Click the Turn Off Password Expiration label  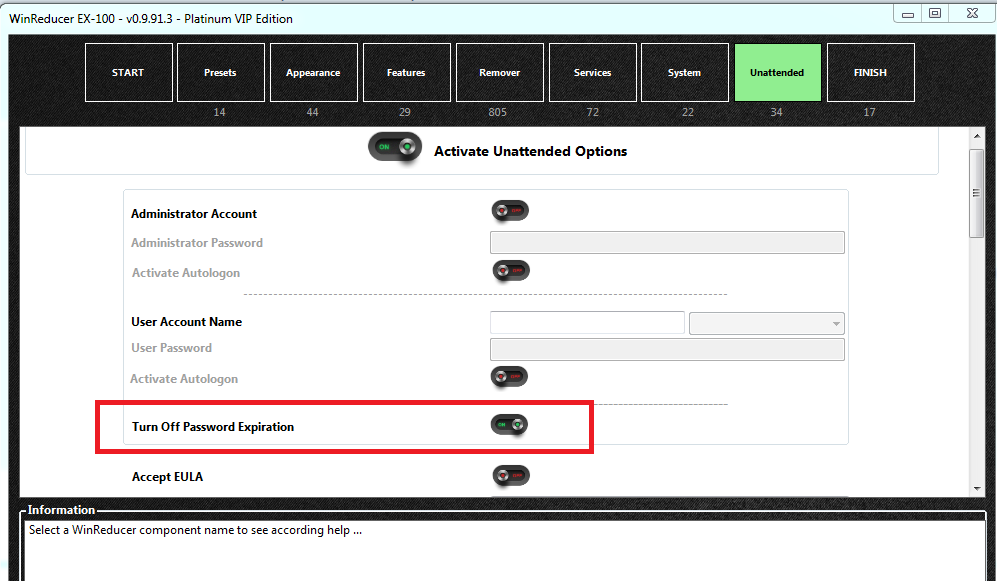pos(213,427)
